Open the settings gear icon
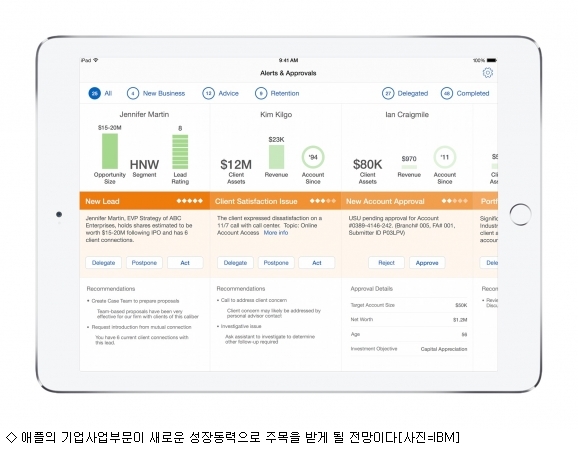 [488, 73]
